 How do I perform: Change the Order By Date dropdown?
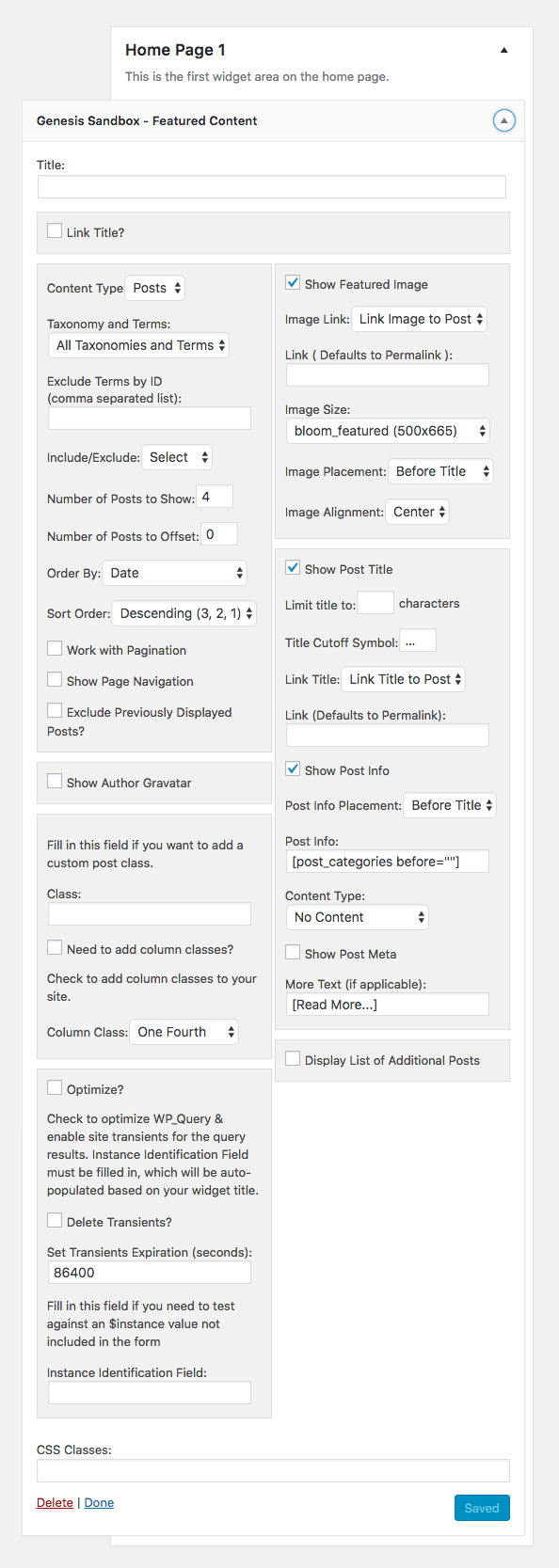point(175,573)
